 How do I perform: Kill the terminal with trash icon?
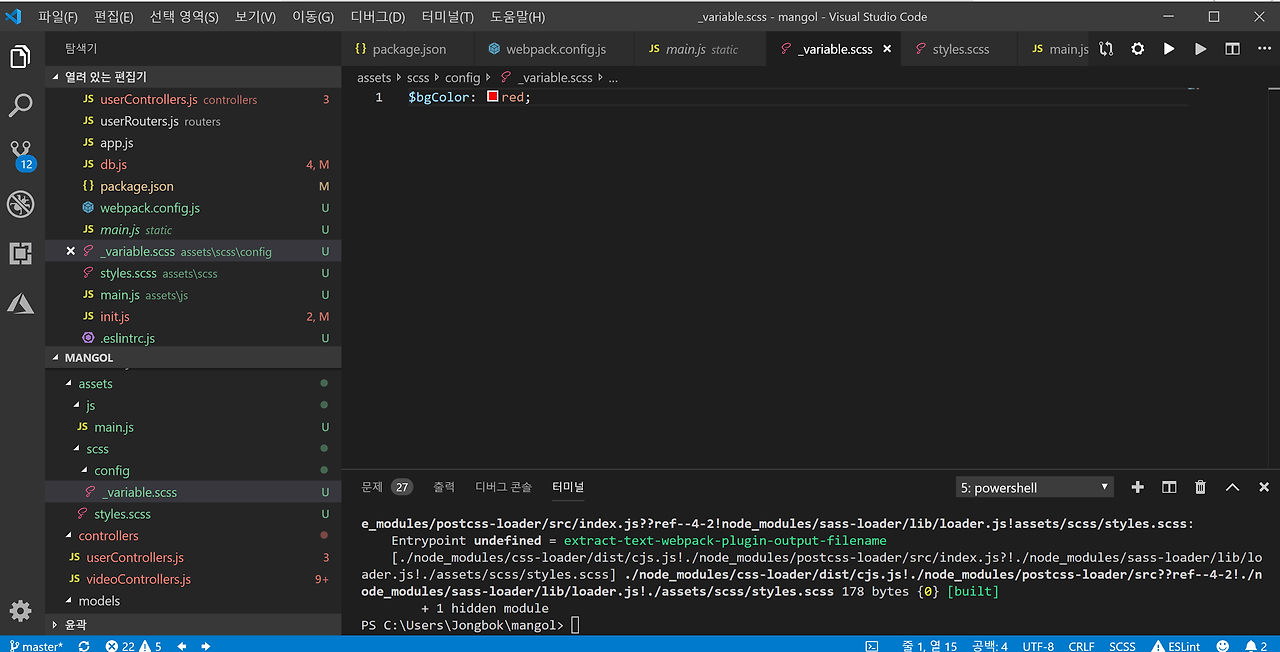pos(1200,487)
